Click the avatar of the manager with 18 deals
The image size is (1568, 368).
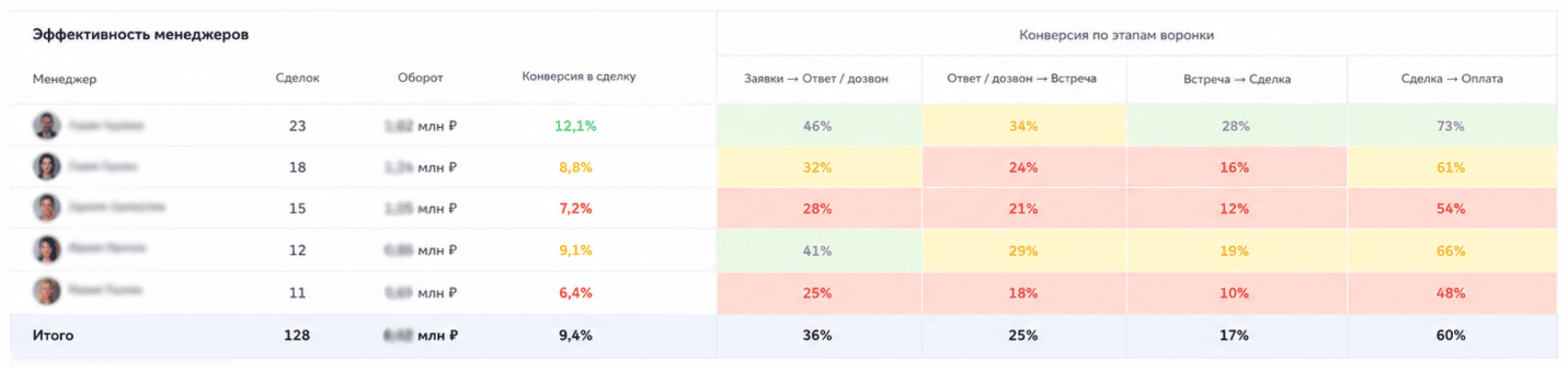46,166
